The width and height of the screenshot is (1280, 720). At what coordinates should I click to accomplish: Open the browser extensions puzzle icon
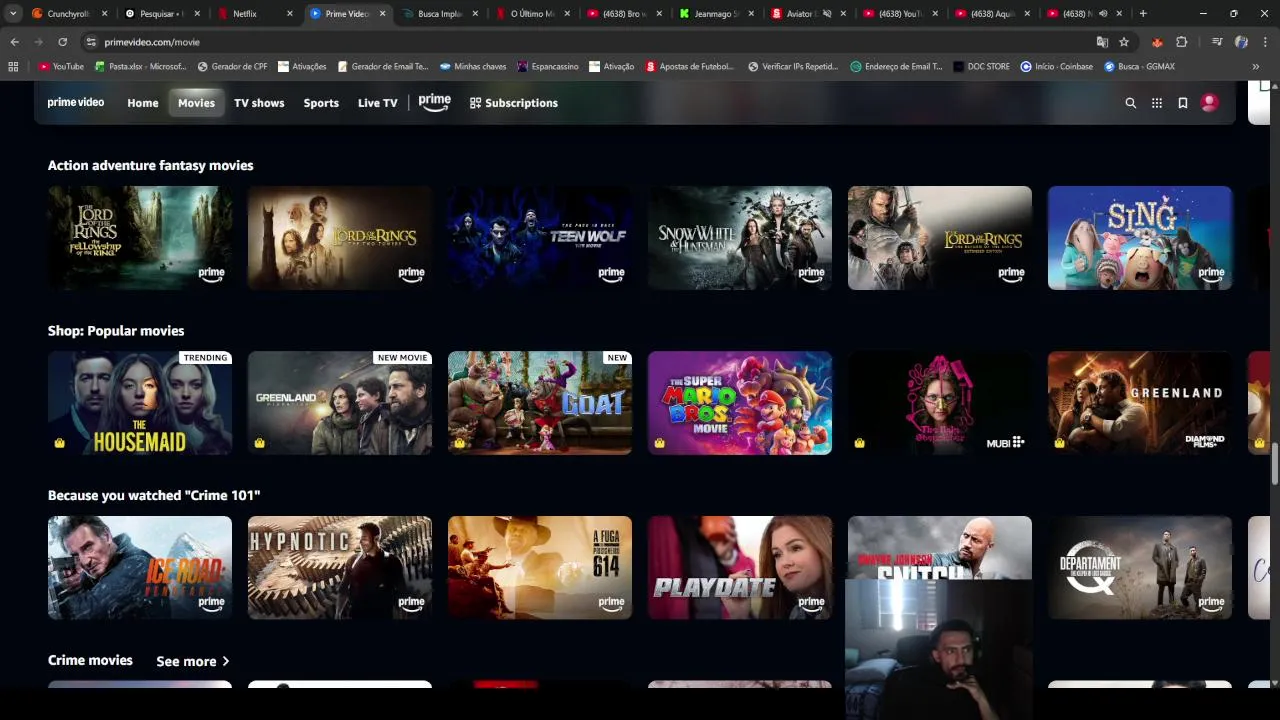[x=1182, y=42]
